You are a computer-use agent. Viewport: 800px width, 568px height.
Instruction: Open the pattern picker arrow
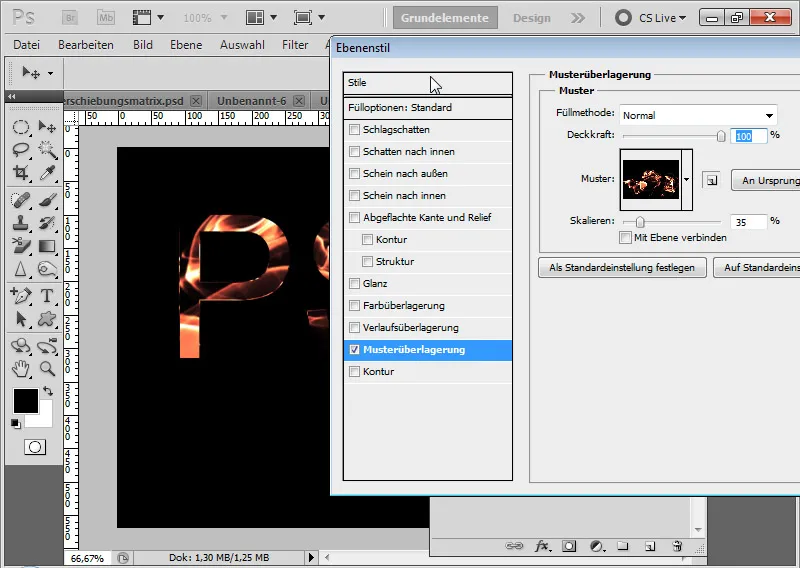687,180
